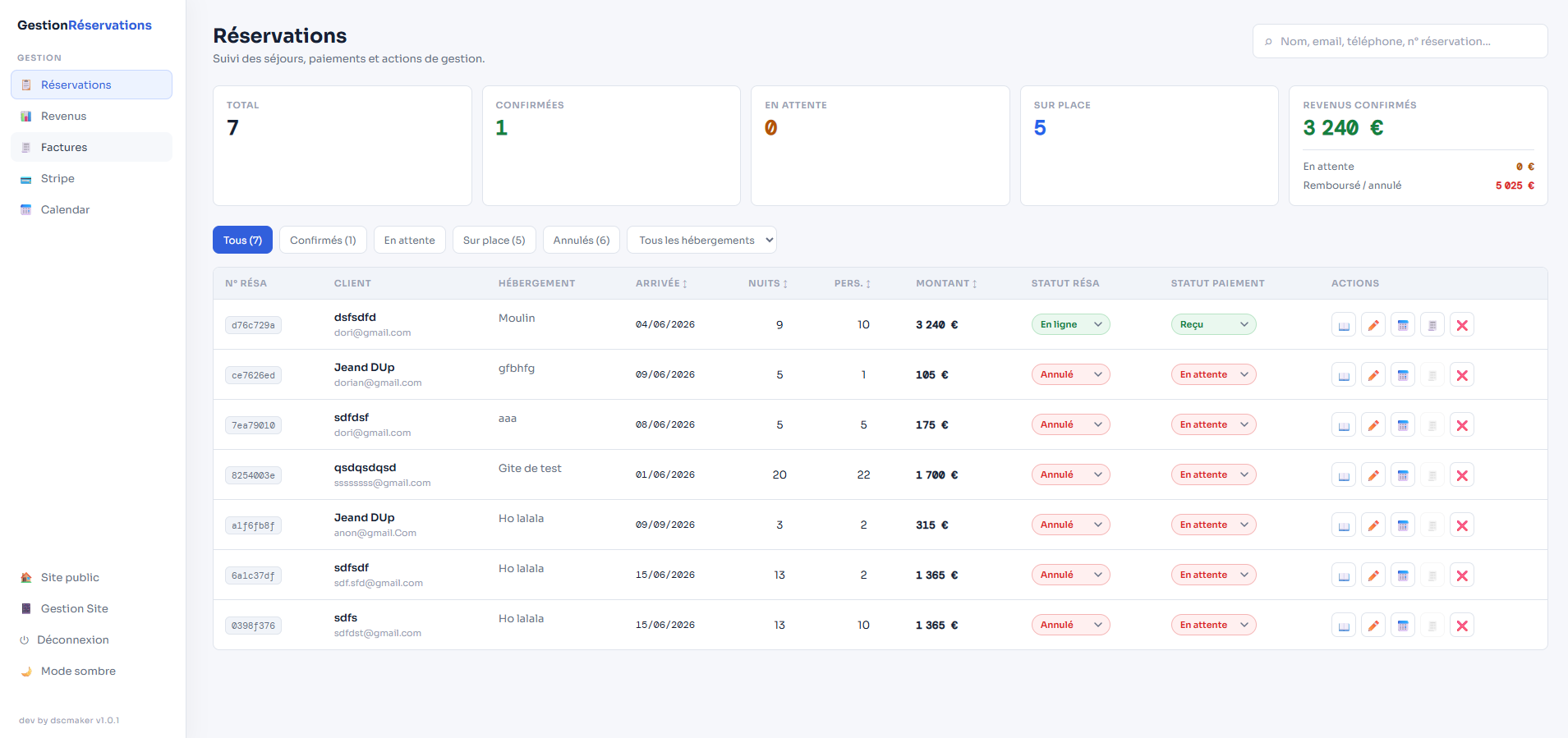
Task: Open Calendar in the sidebar
Action: (x=91, y=209)
